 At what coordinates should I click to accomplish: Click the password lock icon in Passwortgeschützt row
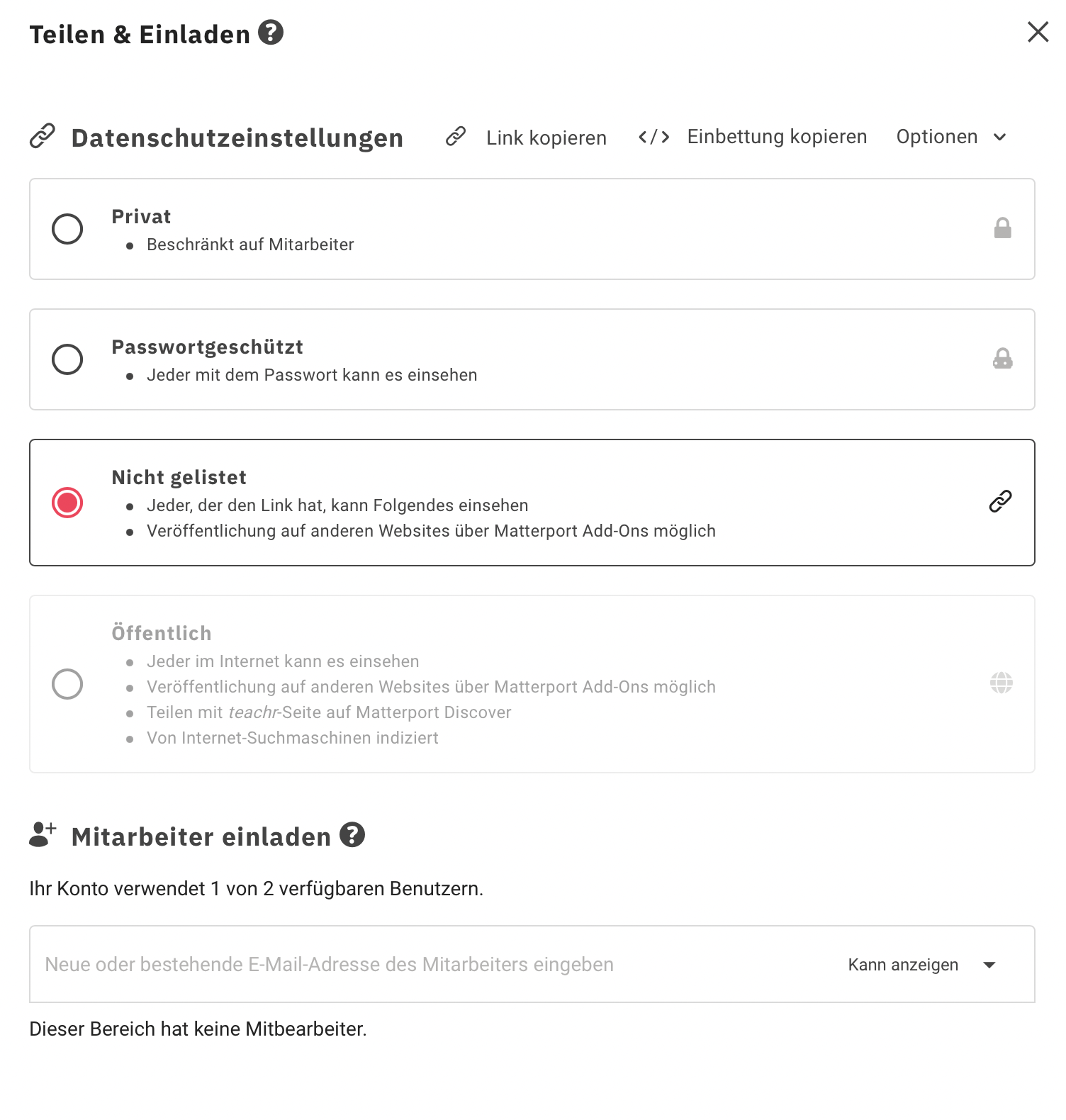pyautogui.click(x=1002, y=359)
